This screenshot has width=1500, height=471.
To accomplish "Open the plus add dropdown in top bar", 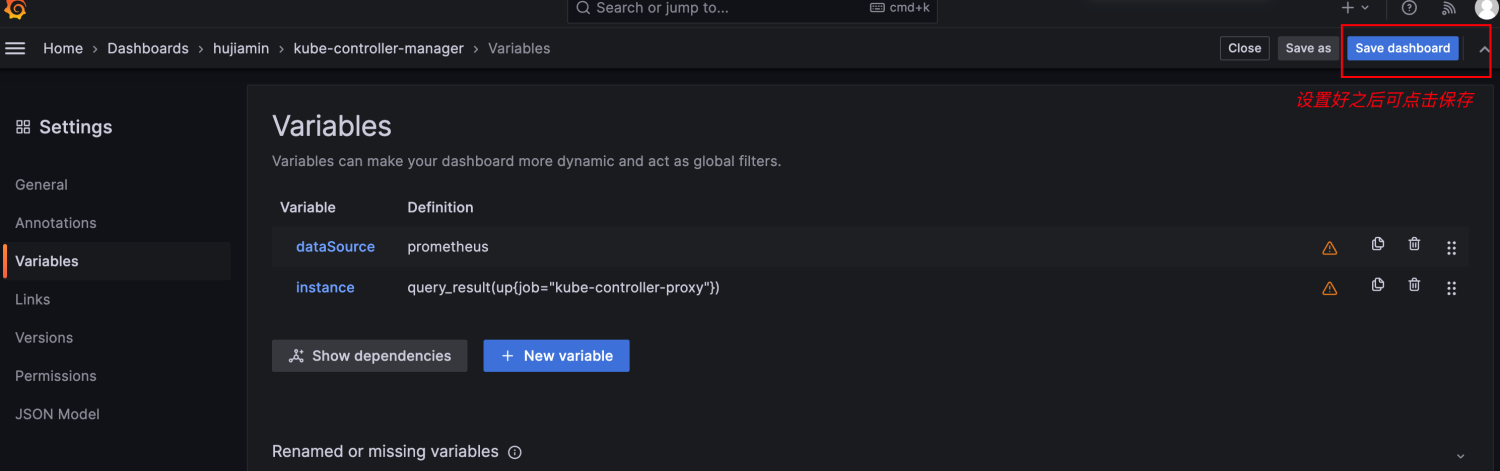I will [x=1355, y=8].
